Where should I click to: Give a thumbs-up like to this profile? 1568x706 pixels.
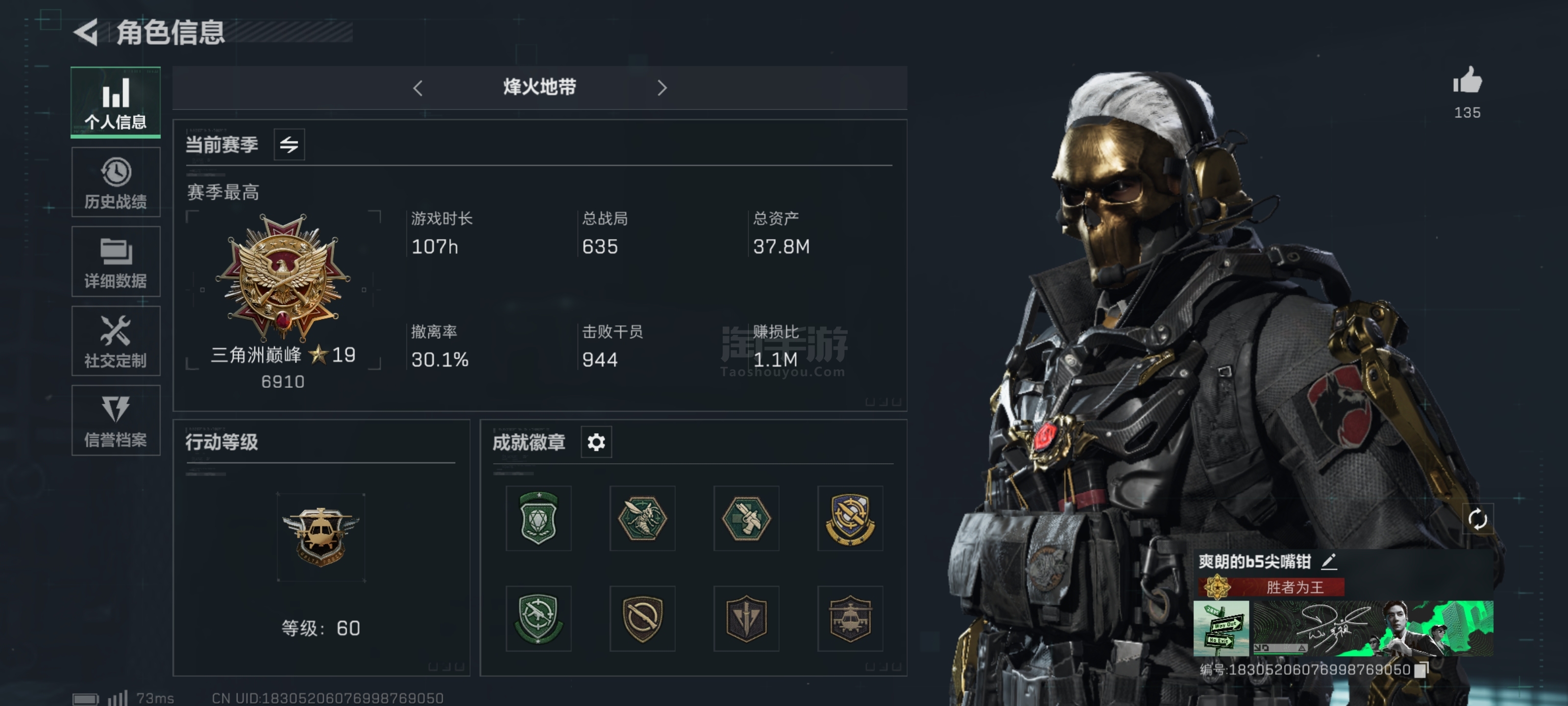coord(1467,80)
